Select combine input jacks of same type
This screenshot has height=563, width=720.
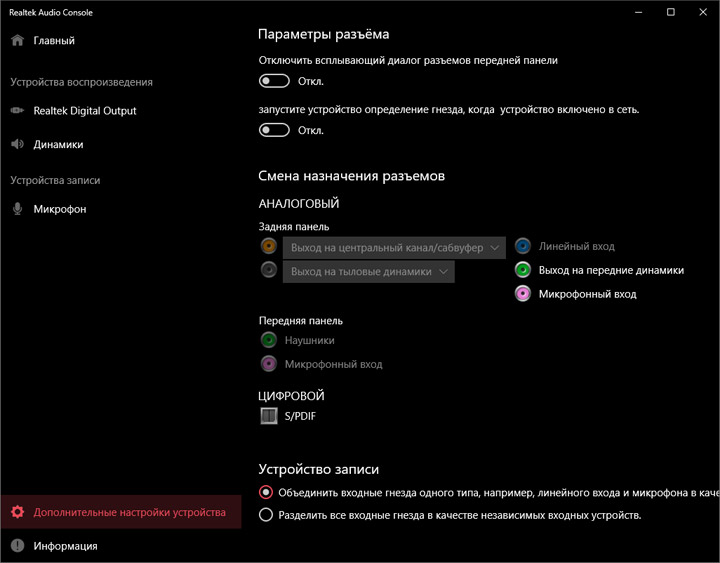265,492
